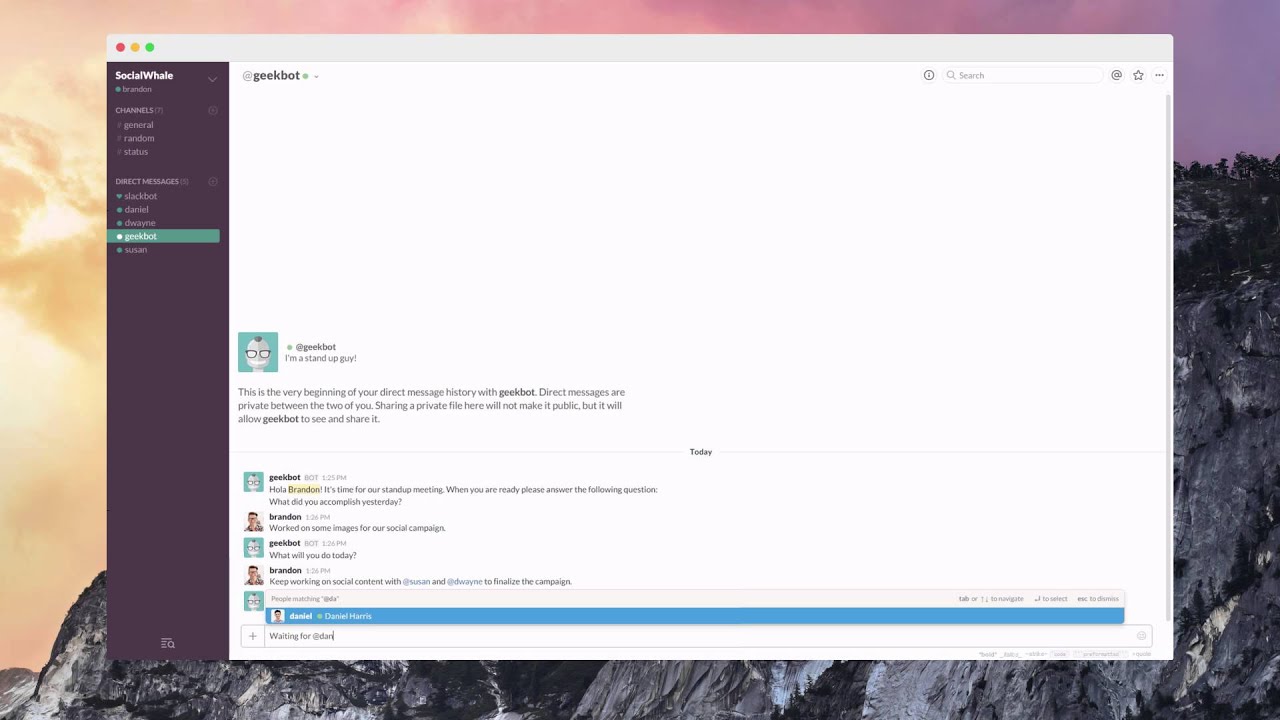Click geekbot's avatar on the 'What will you do today?' message
1280x720 pixels.
pyautogui.click(x=254, y=548)
